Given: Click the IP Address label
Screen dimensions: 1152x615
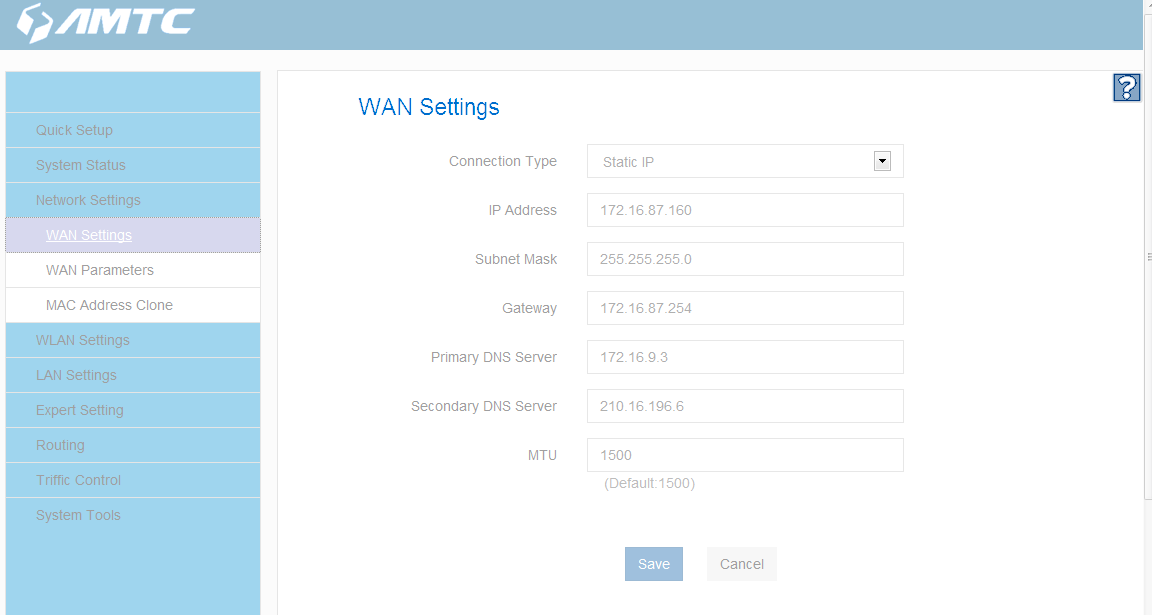Looking at the screenshot, I should coord(522,210).
